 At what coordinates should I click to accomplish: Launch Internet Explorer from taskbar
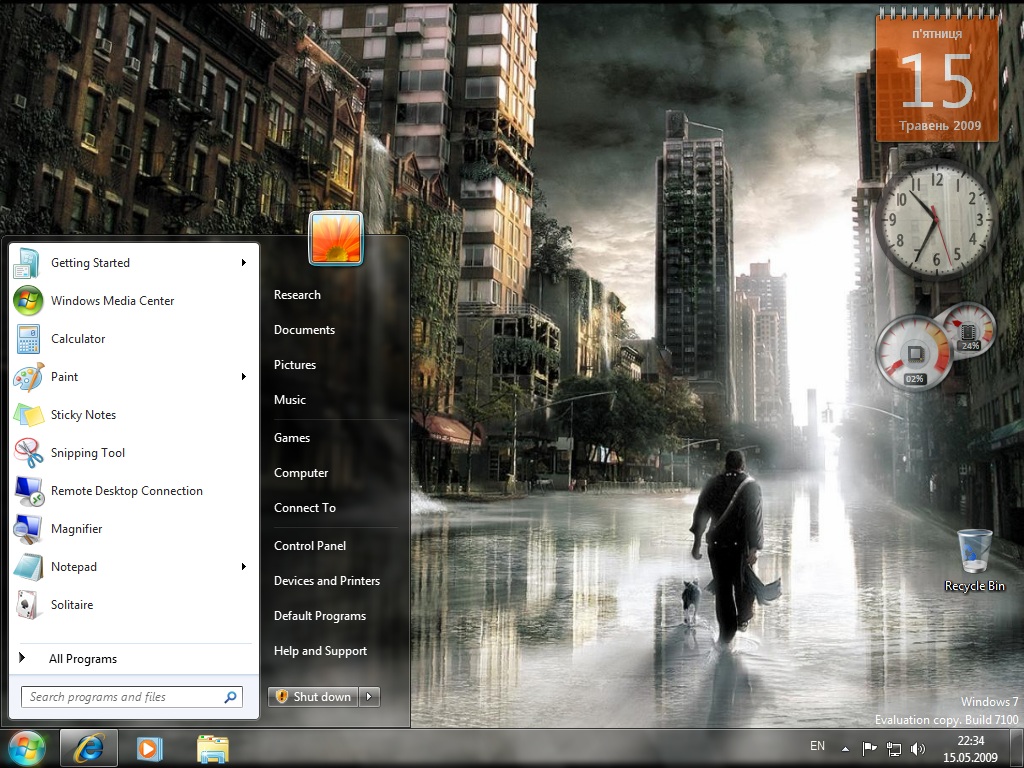89,748
